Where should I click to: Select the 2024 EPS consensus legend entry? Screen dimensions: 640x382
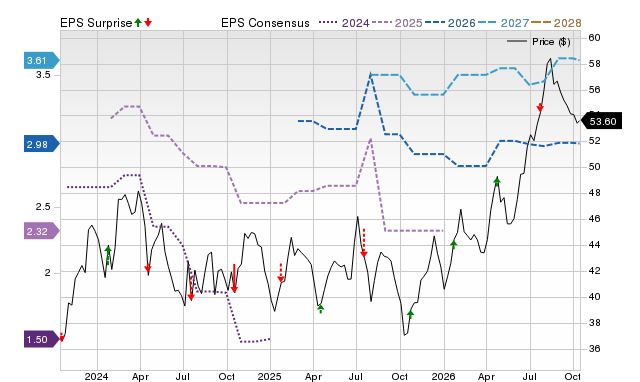point(344,23)
